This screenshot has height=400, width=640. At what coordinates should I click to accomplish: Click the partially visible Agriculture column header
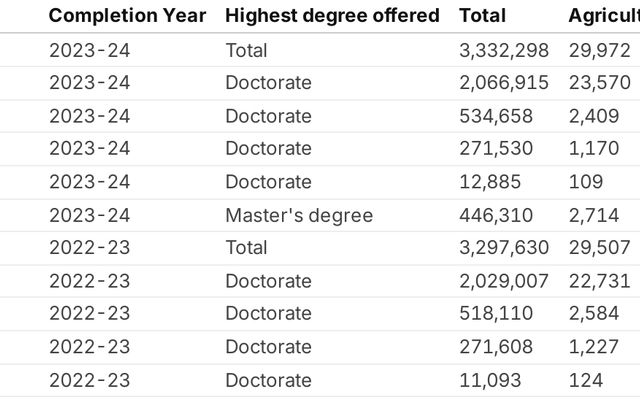click(x=603, y=16)
